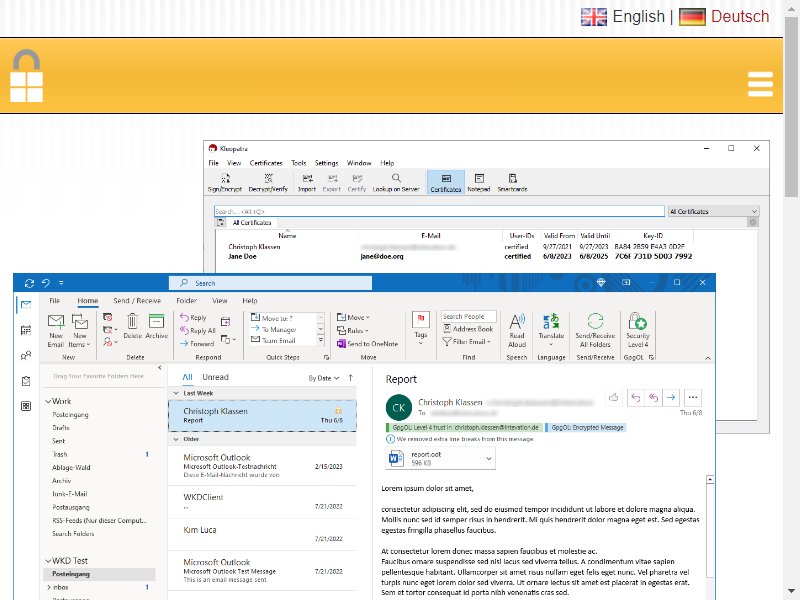Open the All Certificates dropdown in Kleopatra

713,211
